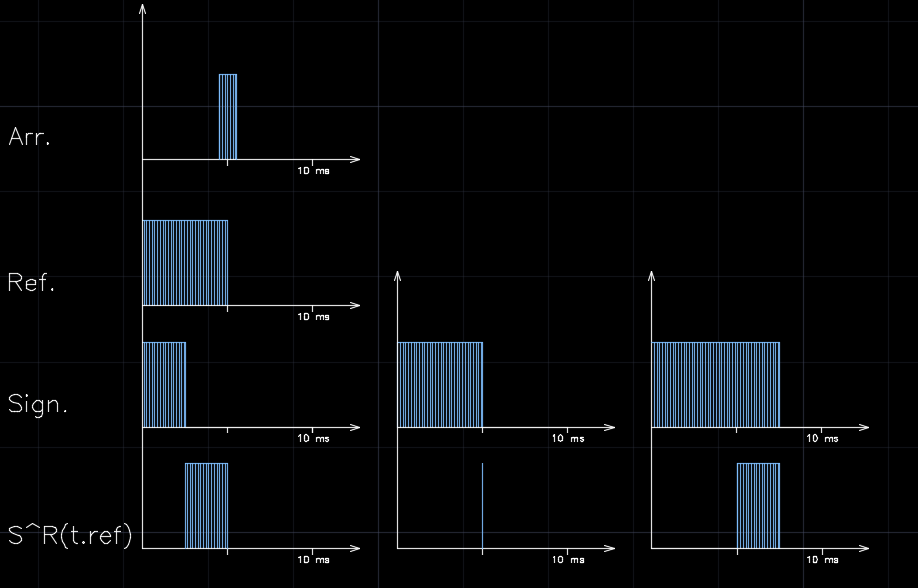The height and width of the screenshot is (588, 918).
Task: Pick the "10 ms" label on Ref. axis
Action: [313, 317]
